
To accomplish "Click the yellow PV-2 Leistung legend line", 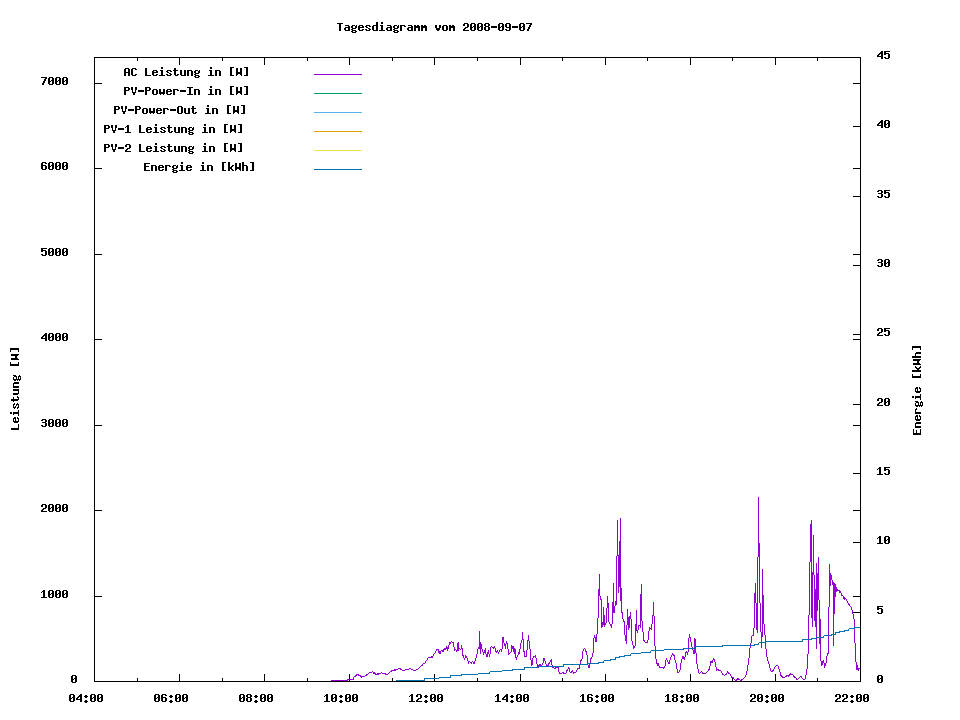I will [x=337, y=150].
